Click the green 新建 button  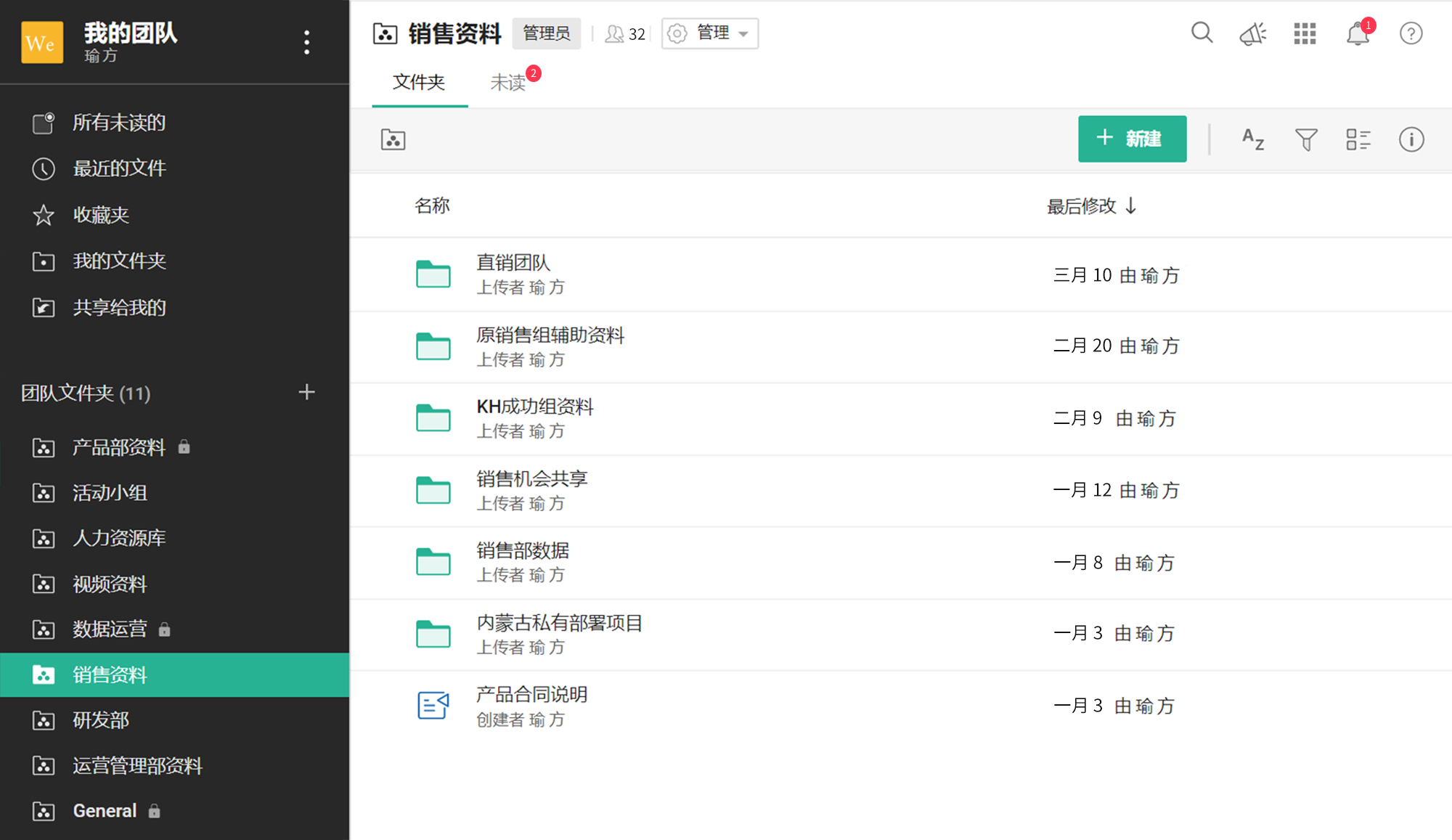click(x=1132, y=139)
